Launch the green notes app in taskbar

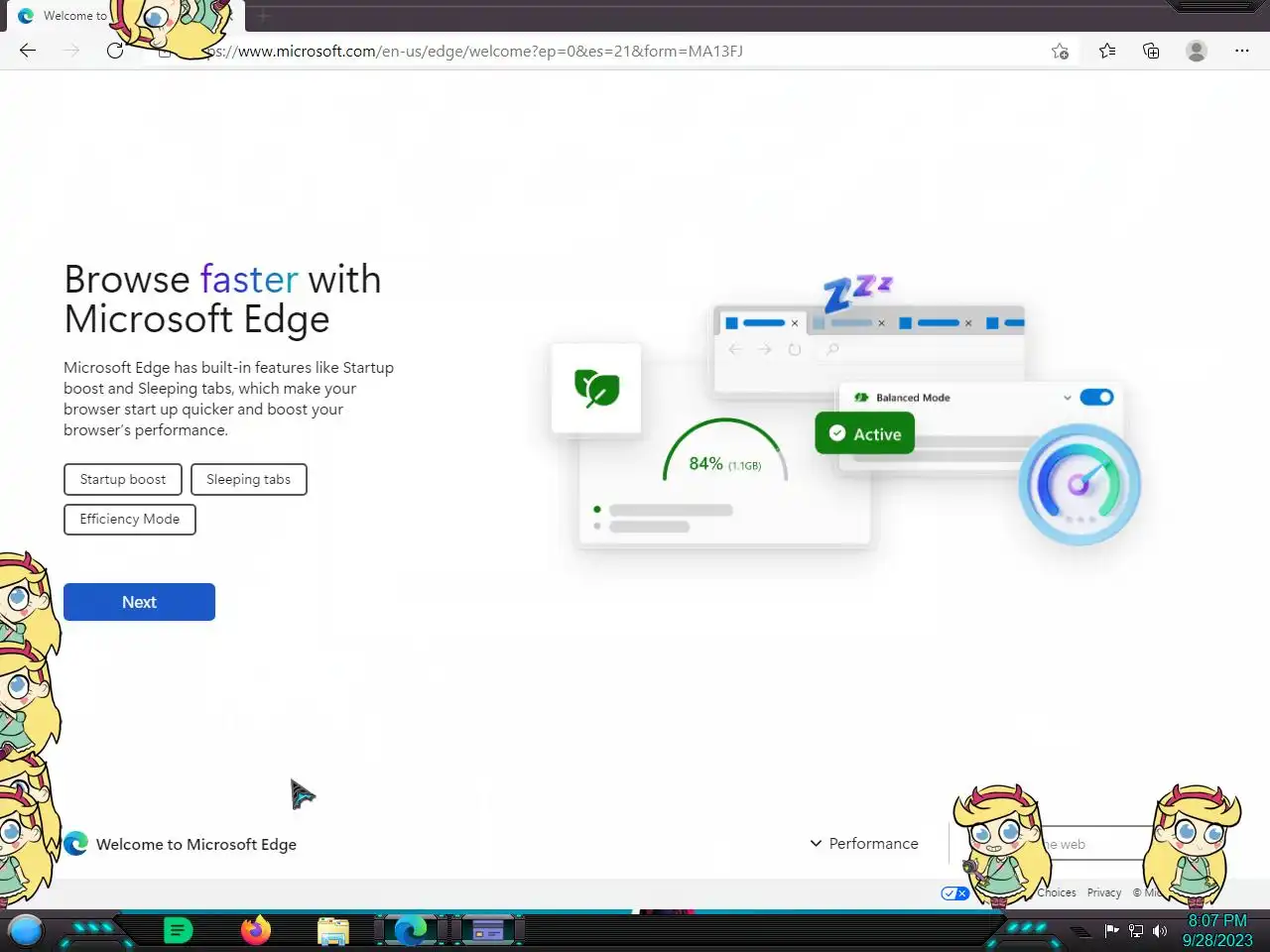point(178,930)
